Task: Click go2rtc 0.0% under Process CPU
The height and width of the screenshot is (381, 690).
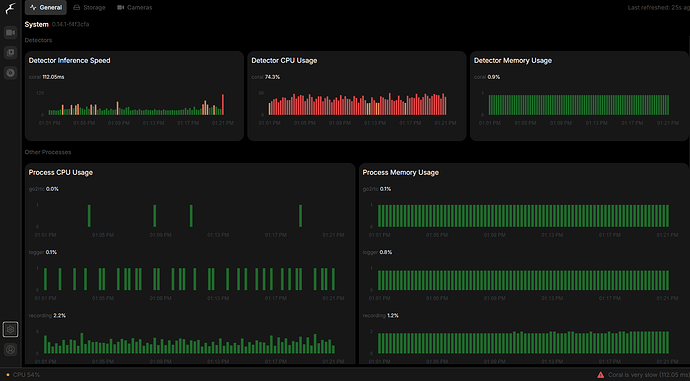Action: click(x=44, y=189)
